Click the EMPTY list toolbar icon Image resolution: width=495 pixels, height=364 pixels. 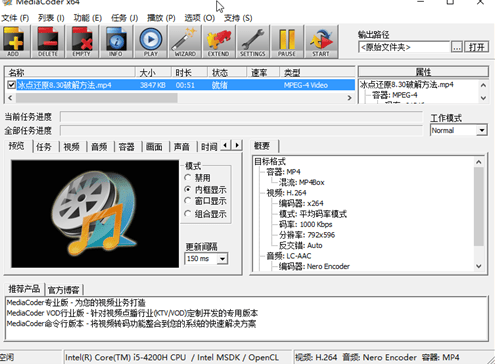click(x=82, y=42)
